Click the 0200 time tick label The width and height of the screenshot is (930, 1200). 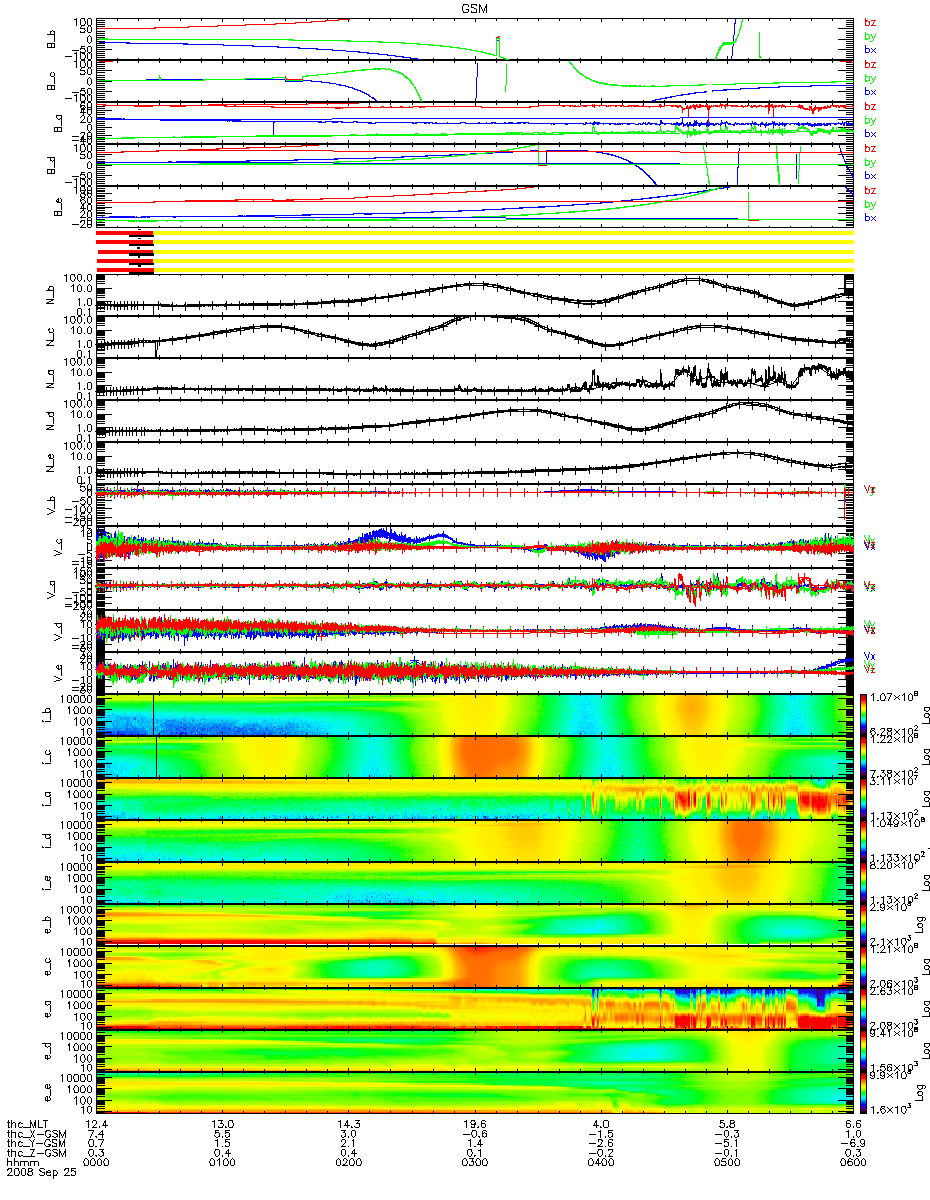click(x=349, y=1164)
